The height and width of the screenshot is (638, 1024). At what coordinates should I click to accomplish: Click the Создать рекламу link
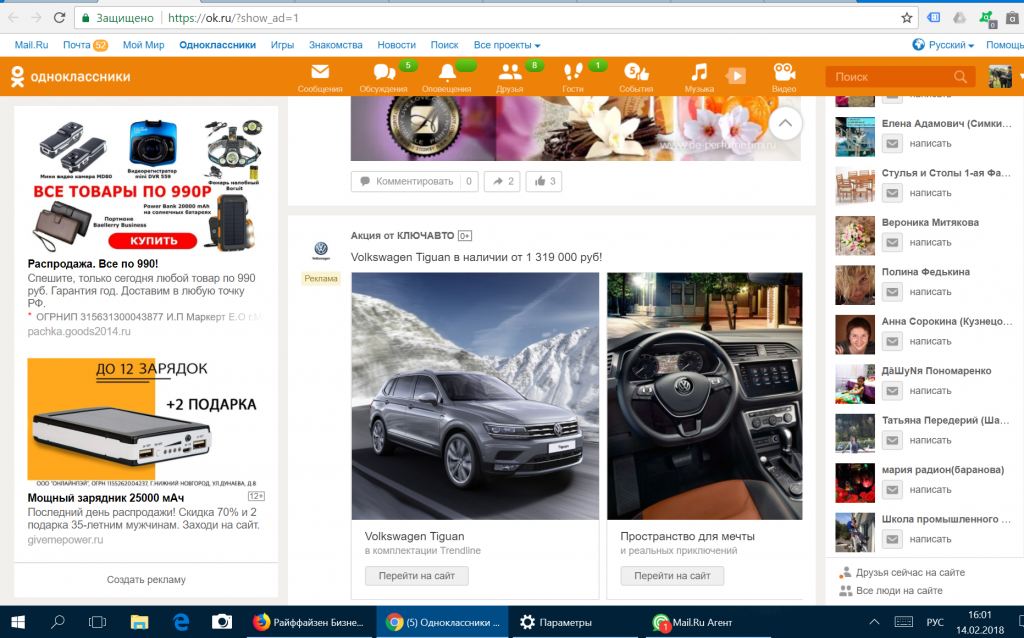[146, 579]
